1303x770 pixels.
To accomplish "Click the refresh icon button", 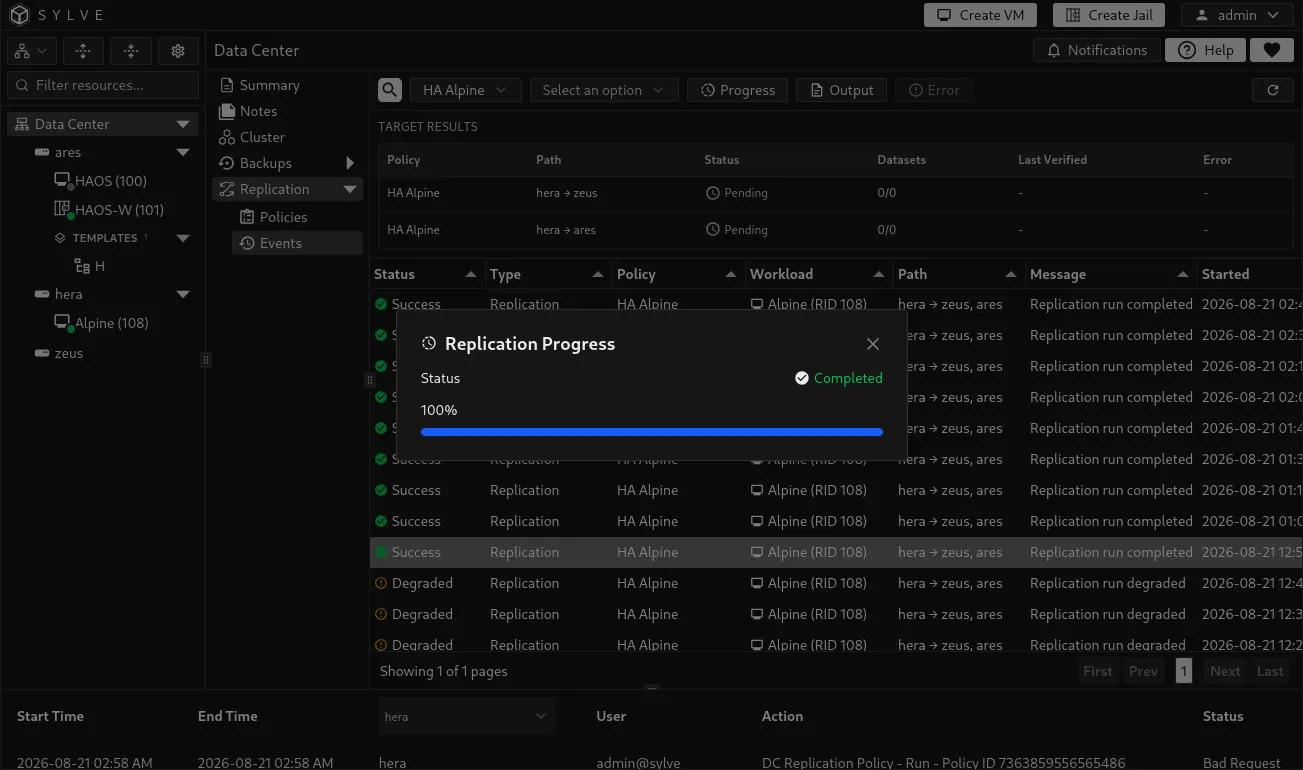I will (x=1273, y=90).
